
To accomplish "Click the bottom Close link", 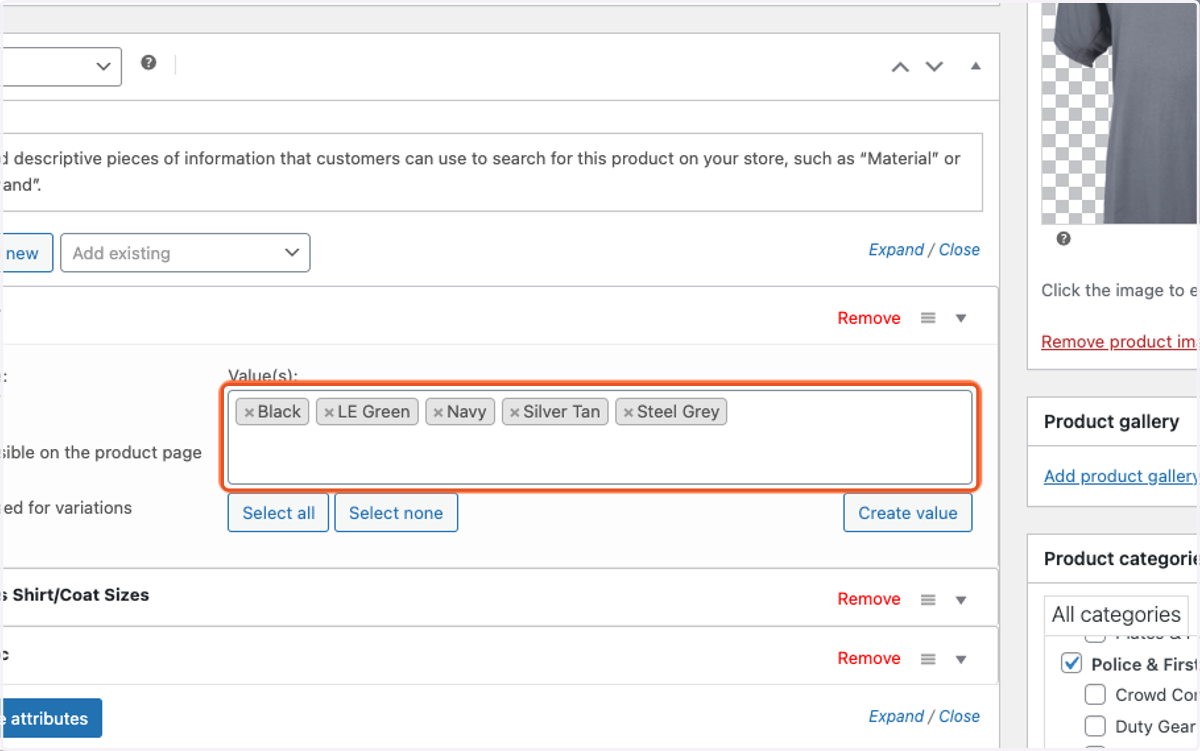I will [x=959, y=716].
